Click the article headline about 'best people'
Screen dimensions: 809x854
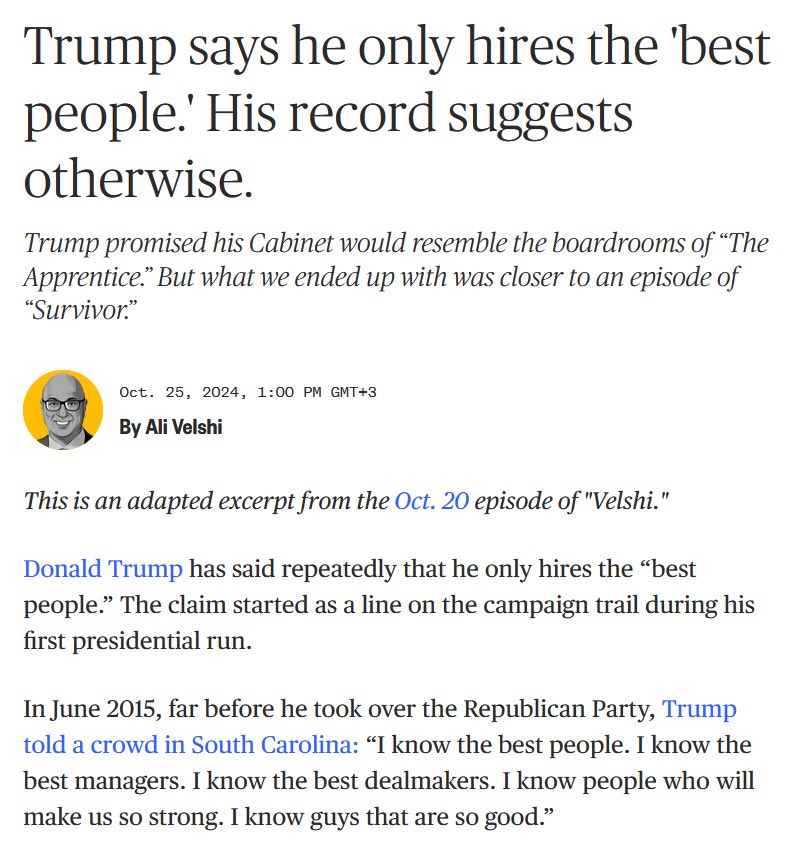(x=397, y=113)
